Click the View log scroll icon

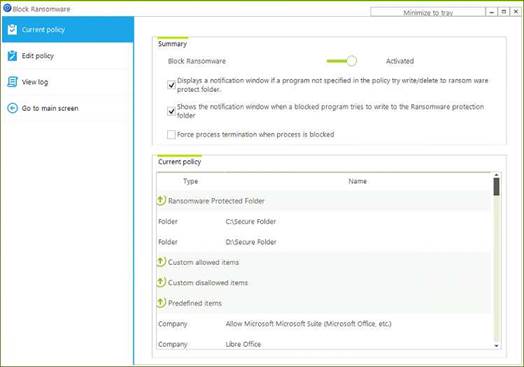[12, 82]
